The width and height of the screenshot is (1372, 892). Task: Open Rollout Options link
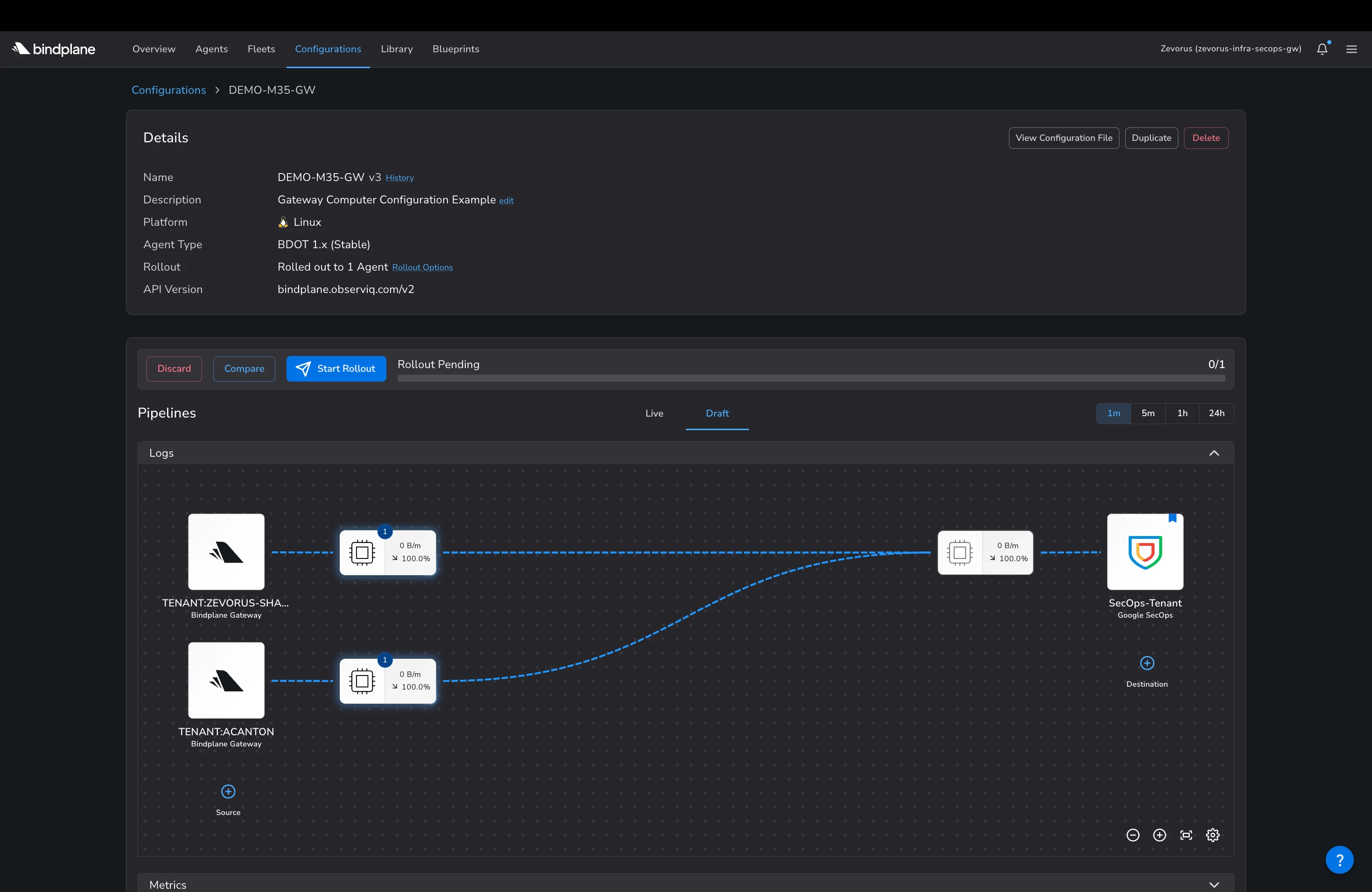pyautogui.click(x=422, y=267)
